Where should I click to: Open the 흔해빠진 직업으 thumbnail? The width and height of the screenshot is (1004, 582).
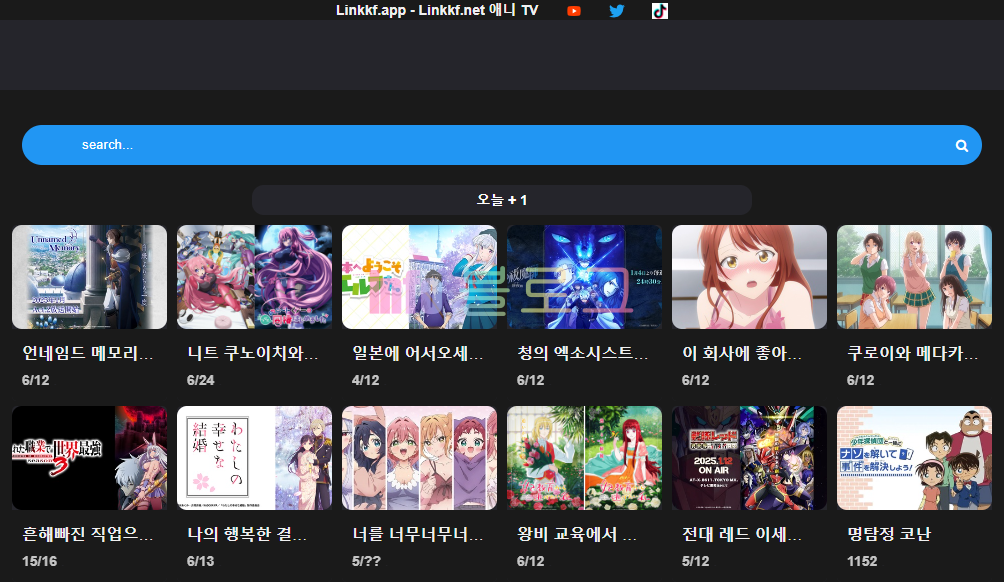[89, 457]
